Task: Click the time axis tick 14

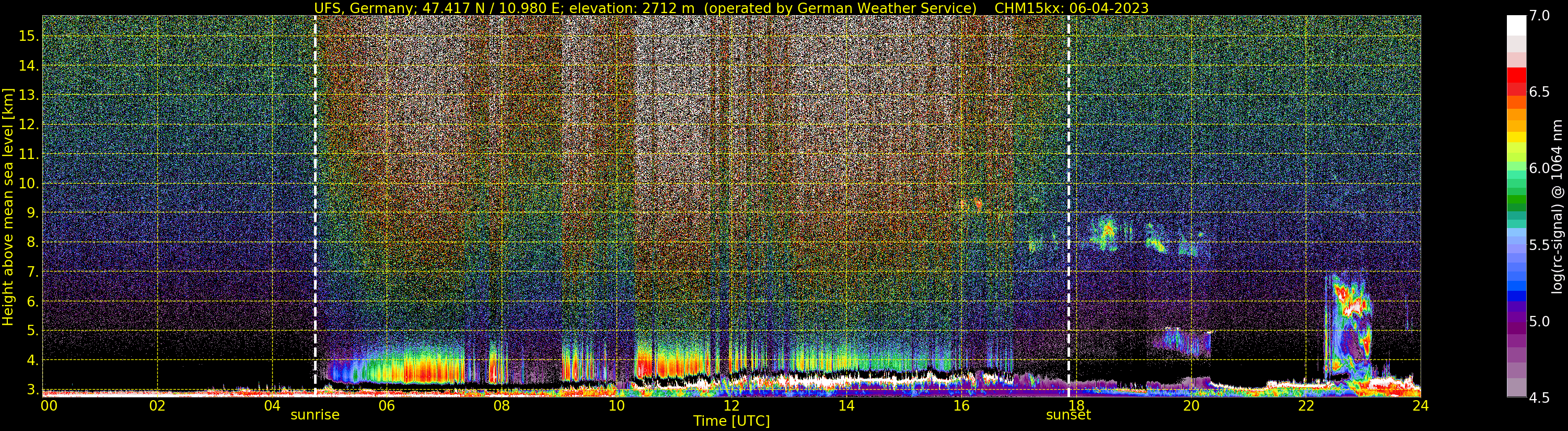Action: tap(846, 406)
